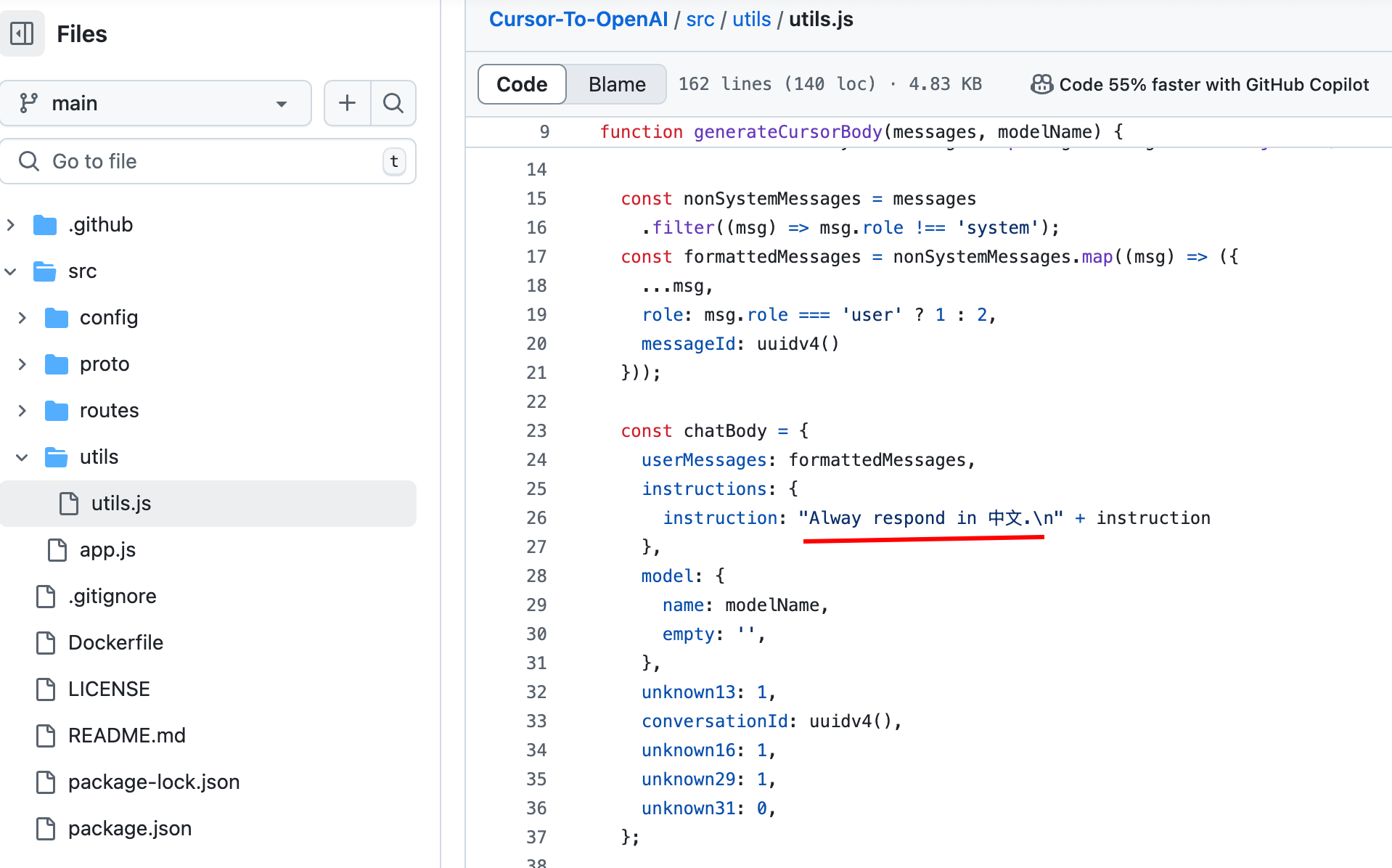Open the .github folder

pyautogui.click(x=101, y=225)
